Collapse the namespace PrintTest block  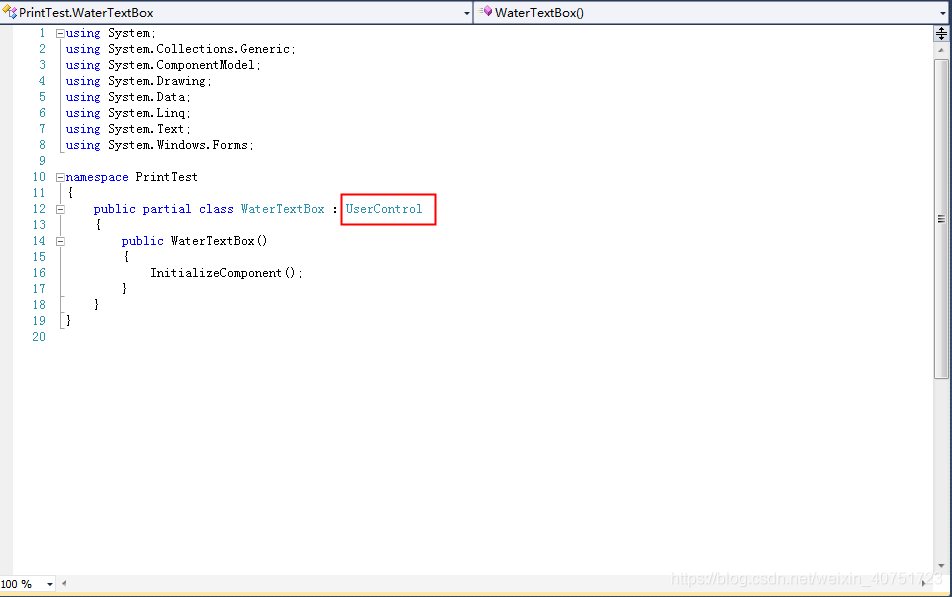(60, 177)
